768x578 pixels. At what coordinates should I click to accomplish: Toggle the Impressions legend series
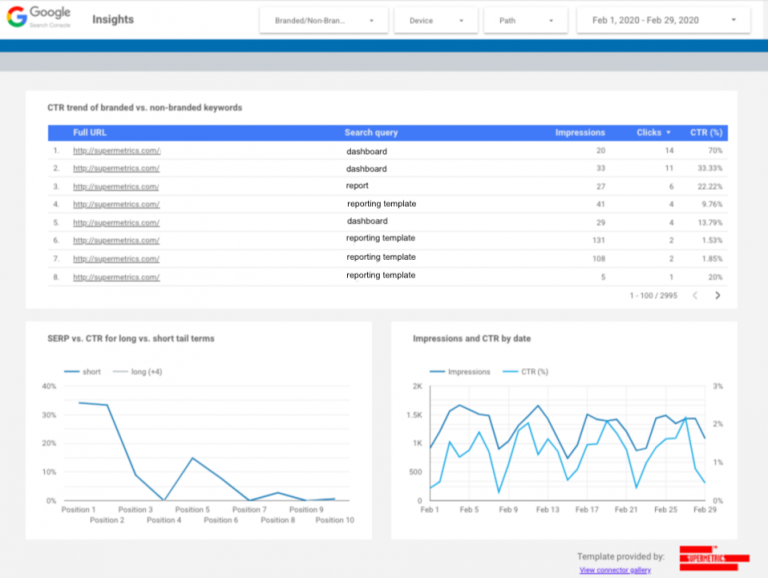click(x=460, y=371)
